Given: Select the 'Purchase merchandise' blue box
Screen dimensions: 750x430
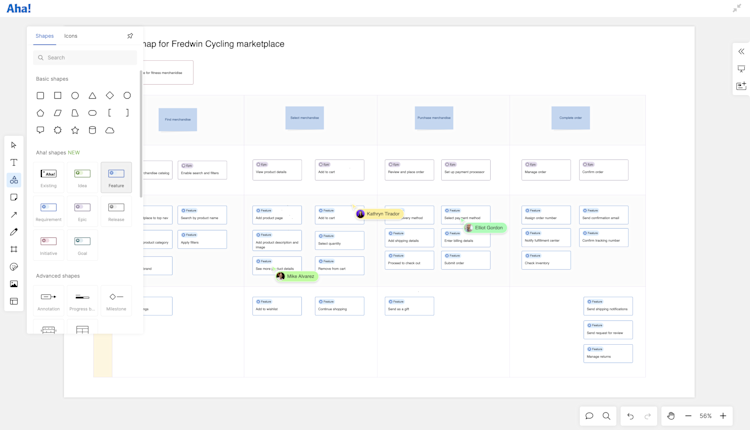Looking at the screenshot, I should click(x=434, y=118).
